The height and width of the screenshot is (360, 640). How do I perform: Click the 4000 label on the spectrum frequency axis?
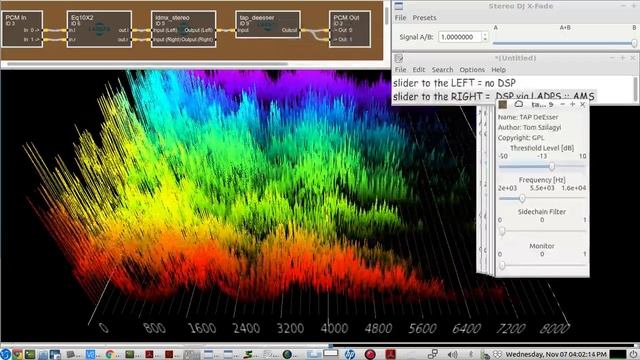tap(334, 328)
